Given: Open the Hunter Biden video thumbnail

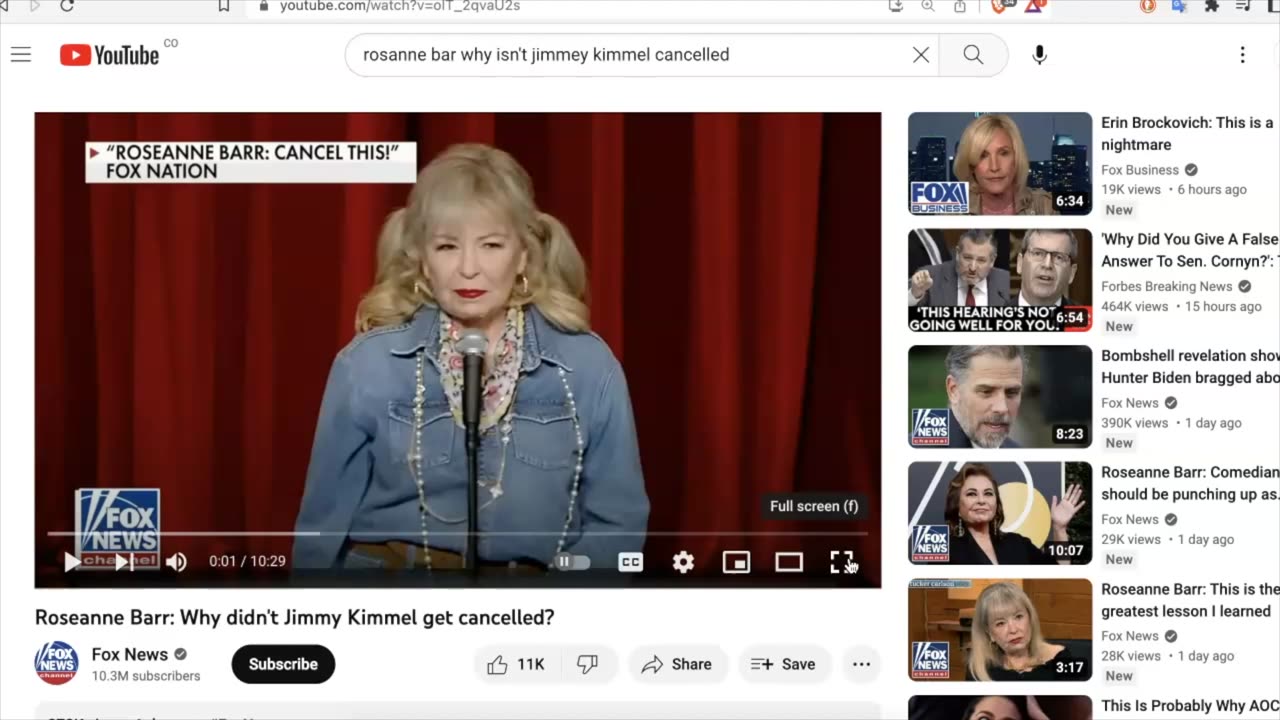Looking at the screenshot, I should point(1000,397).
